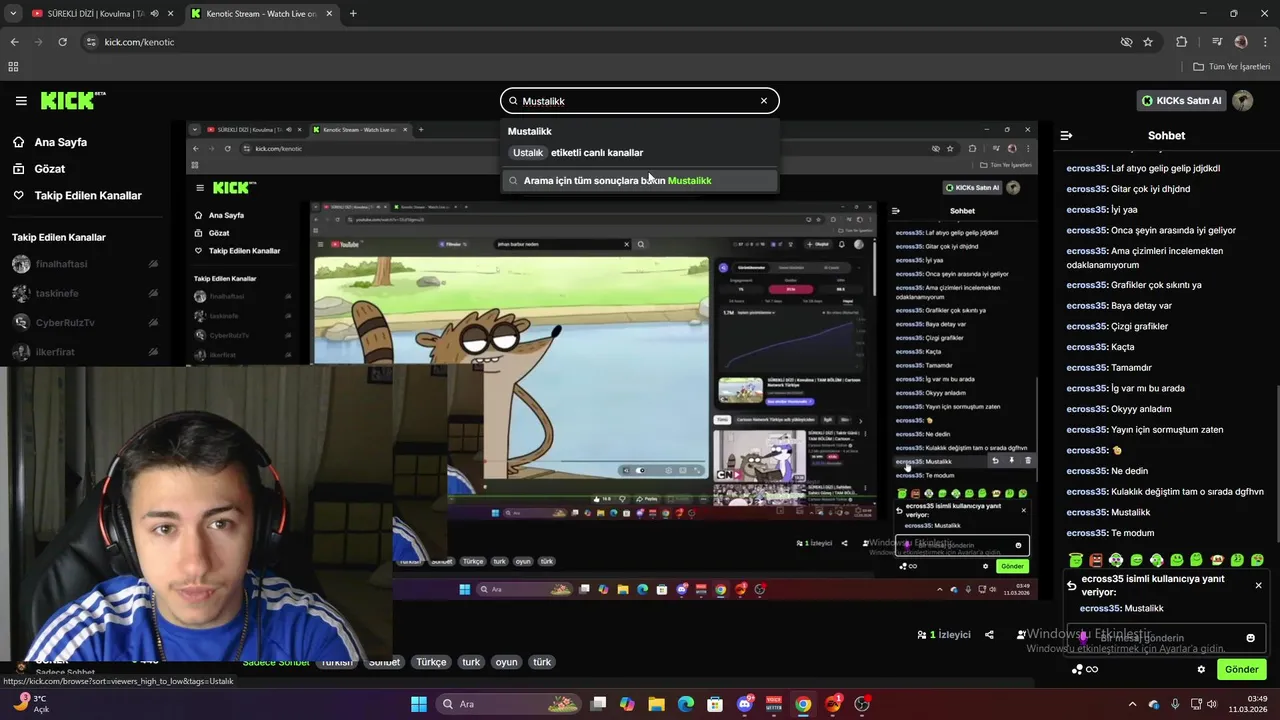Image resolution: width=1280 pixels, height=720 pixels.
Task: Reload the page
Action: (62, 42)
